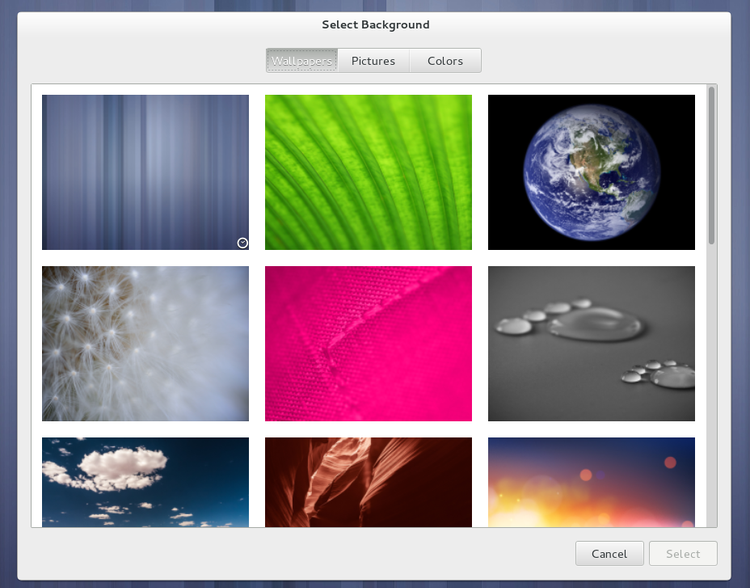Click the Select Background dialog title
750x588 pixels.
point(375,24)
